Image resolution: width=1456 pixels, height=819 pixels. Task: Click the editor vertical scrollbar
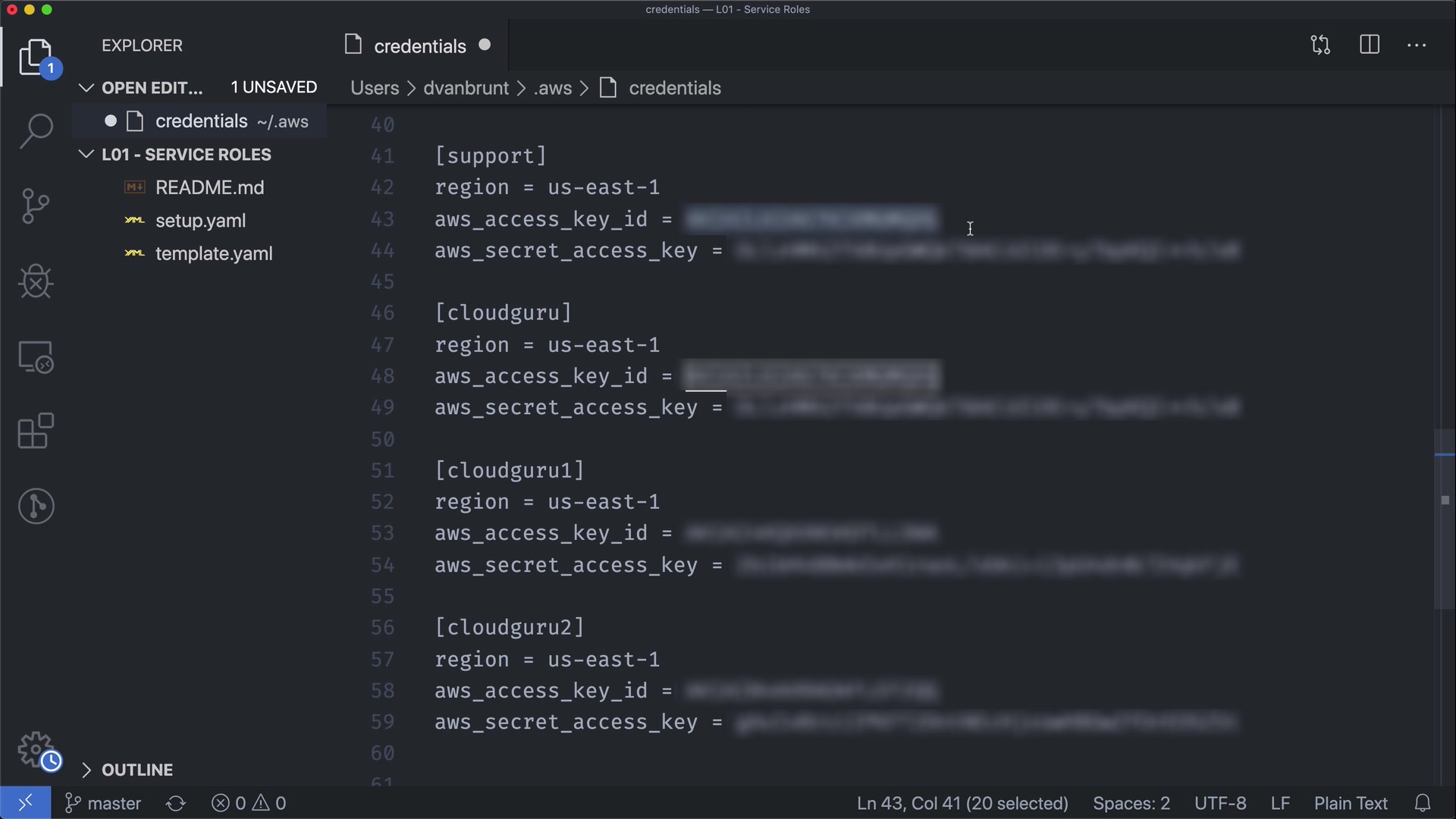(x=1444, y=519)
